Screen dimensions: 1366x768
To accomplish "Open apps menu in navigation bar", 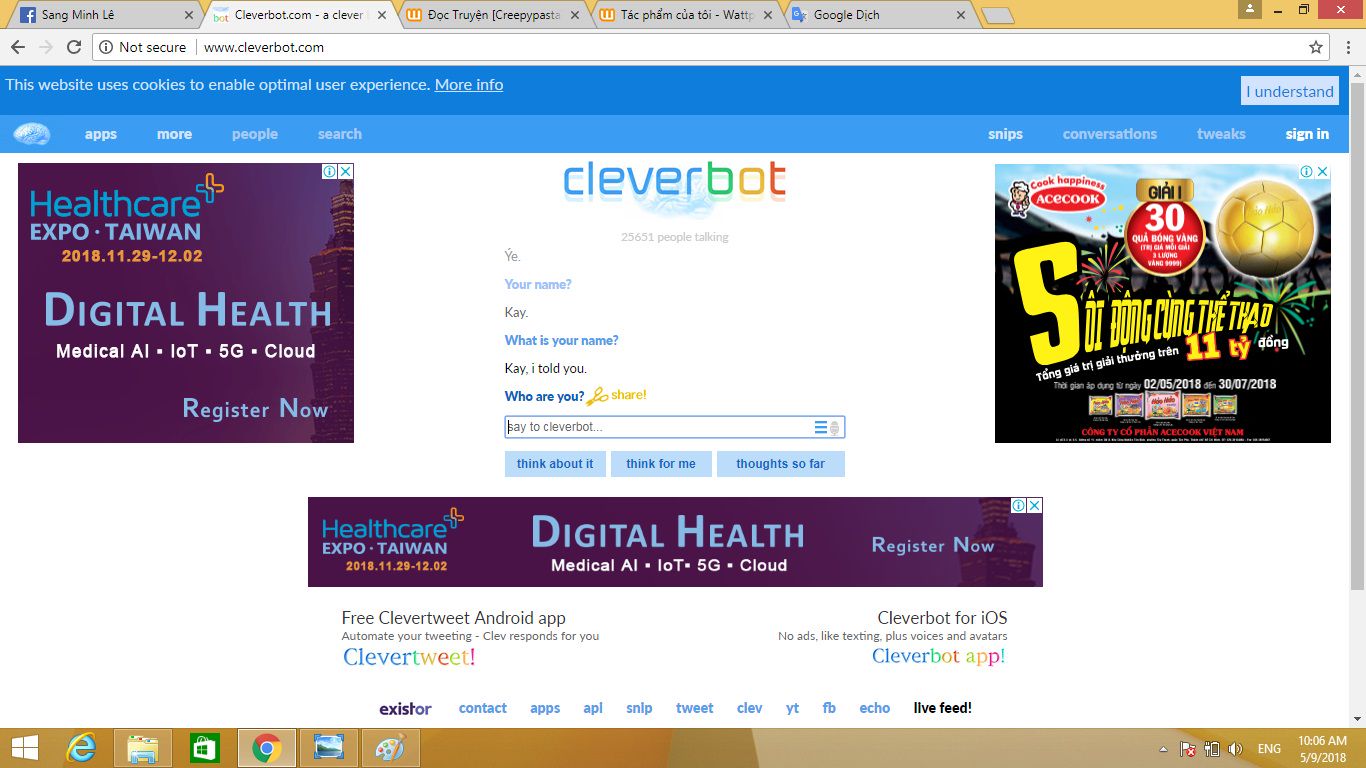I will tap(100, 134).
